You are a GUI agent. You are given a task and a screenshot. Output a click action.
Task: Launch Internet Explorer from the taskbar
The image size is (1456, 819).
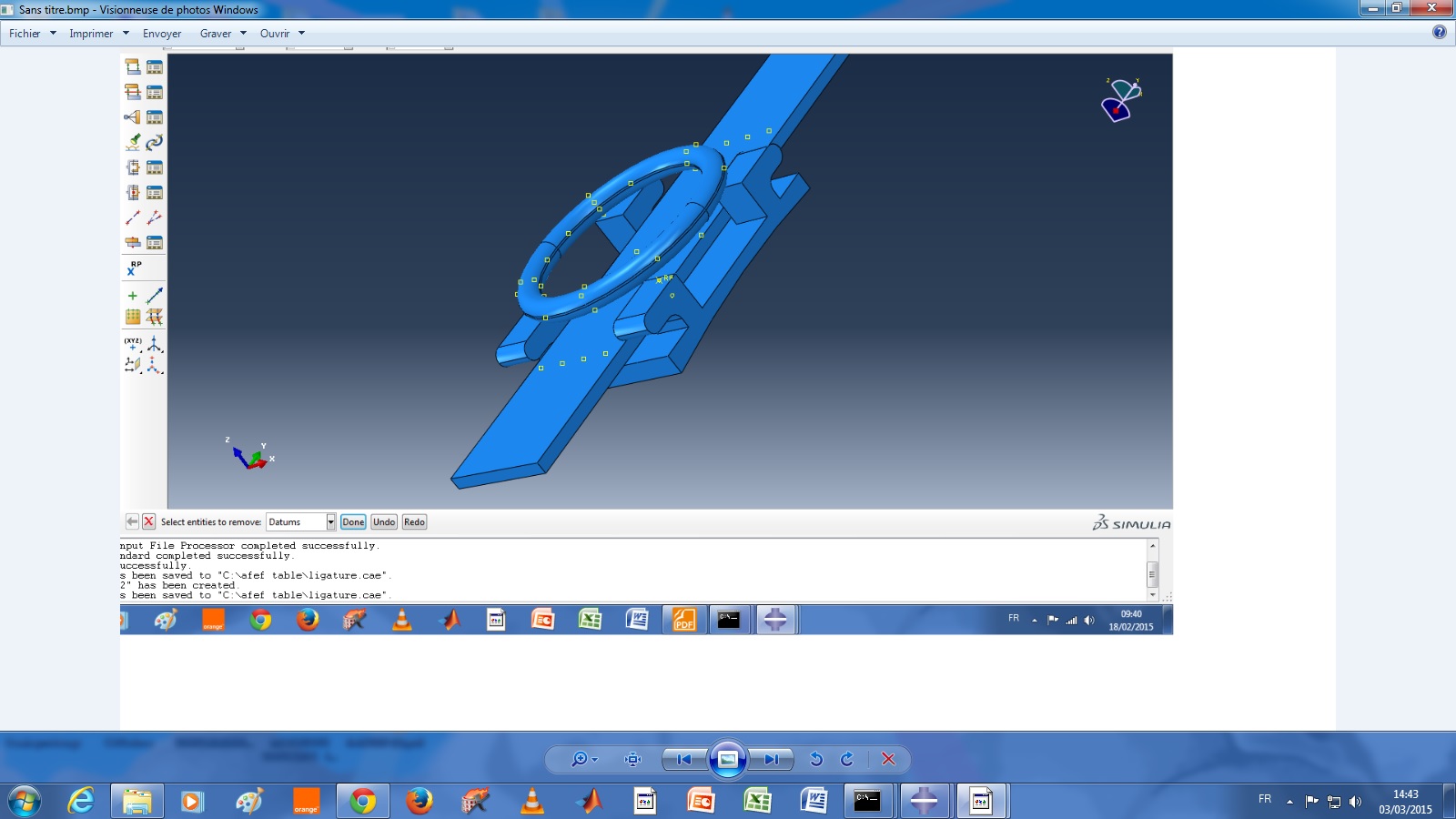tap(81, 801)
